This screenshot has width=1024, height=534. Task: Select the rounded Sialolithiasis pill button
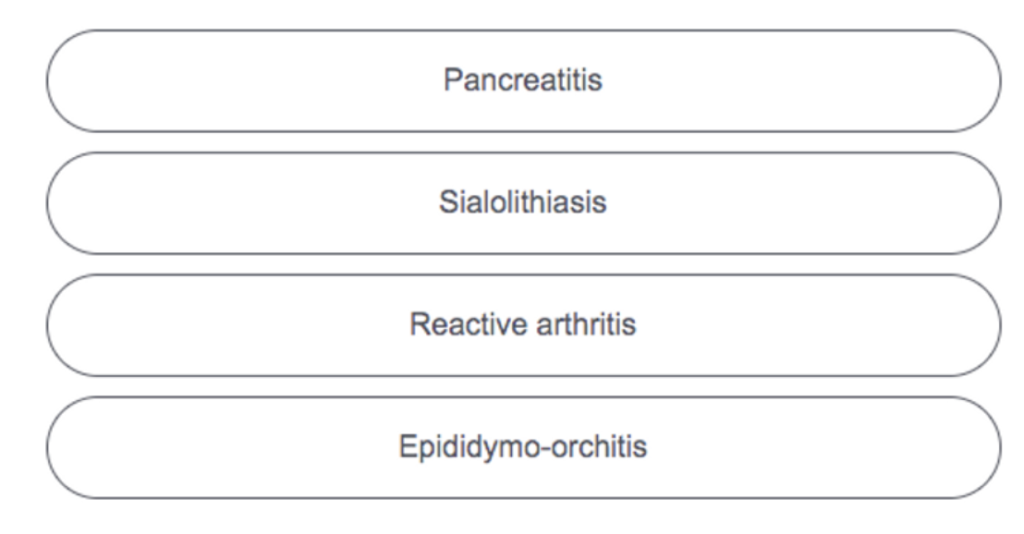523,203
